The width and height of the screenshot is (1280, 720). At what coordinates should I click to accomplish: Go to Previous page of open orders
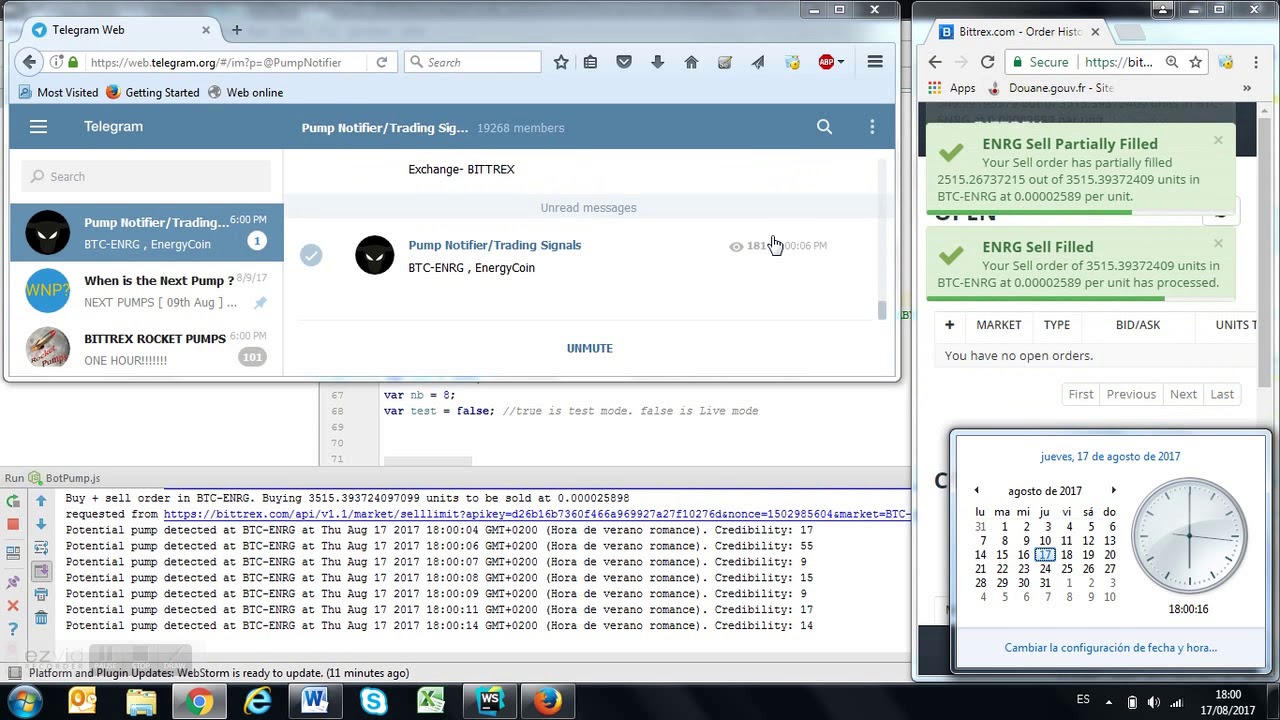click(1131, 394)
